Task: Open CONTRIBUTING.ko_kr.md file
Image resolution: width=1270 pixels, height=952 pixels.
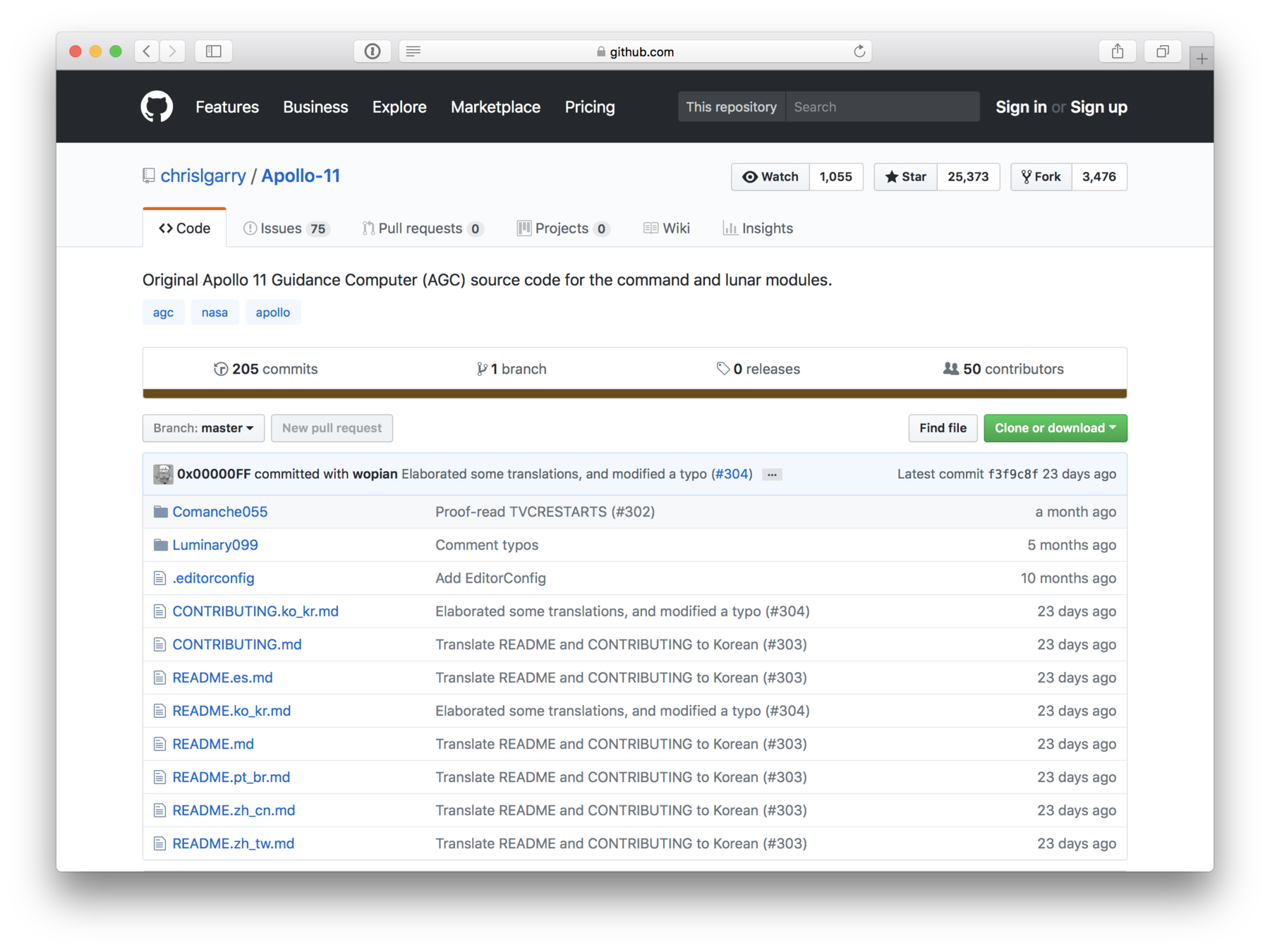Action: coord(255,611)
